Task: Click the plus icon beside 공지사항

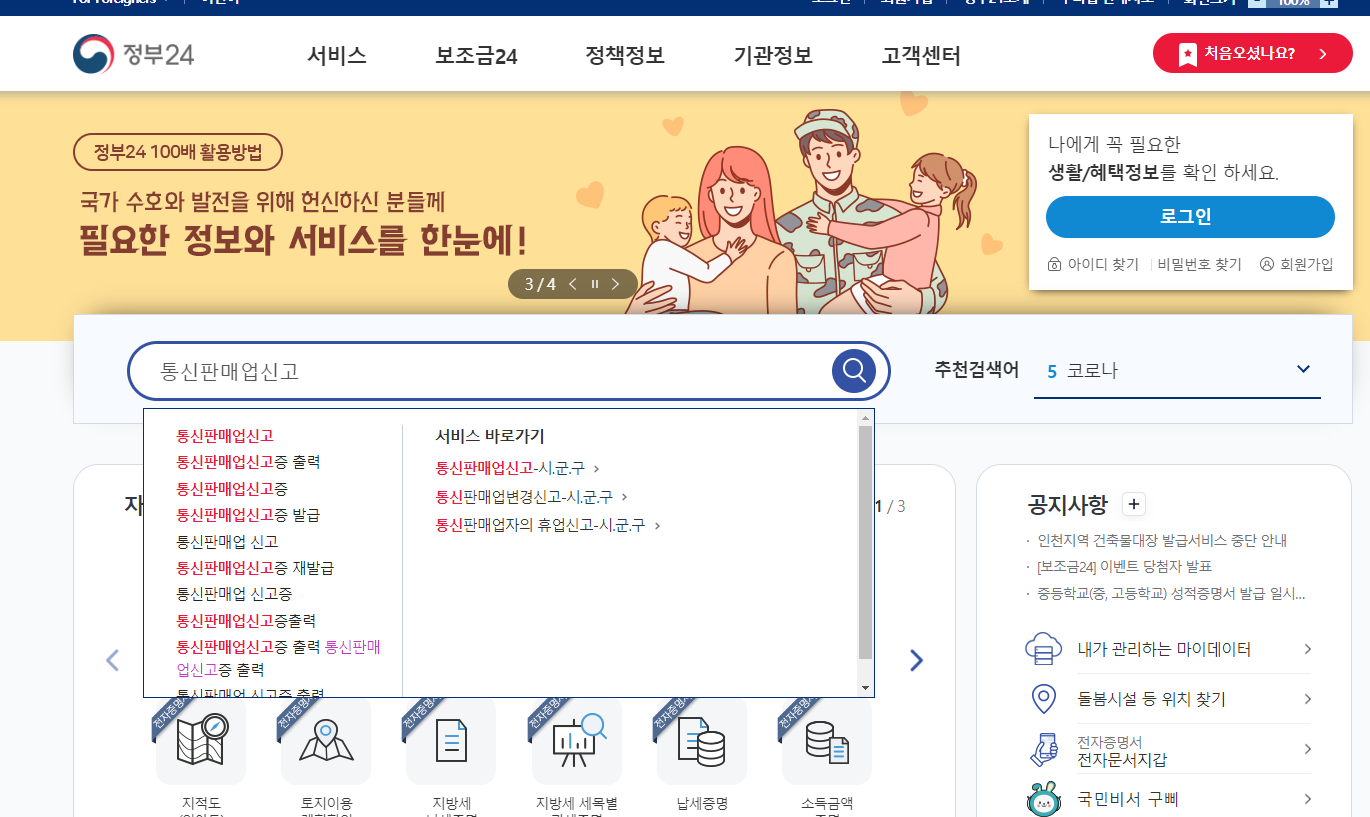Action: pos(1133,504)
